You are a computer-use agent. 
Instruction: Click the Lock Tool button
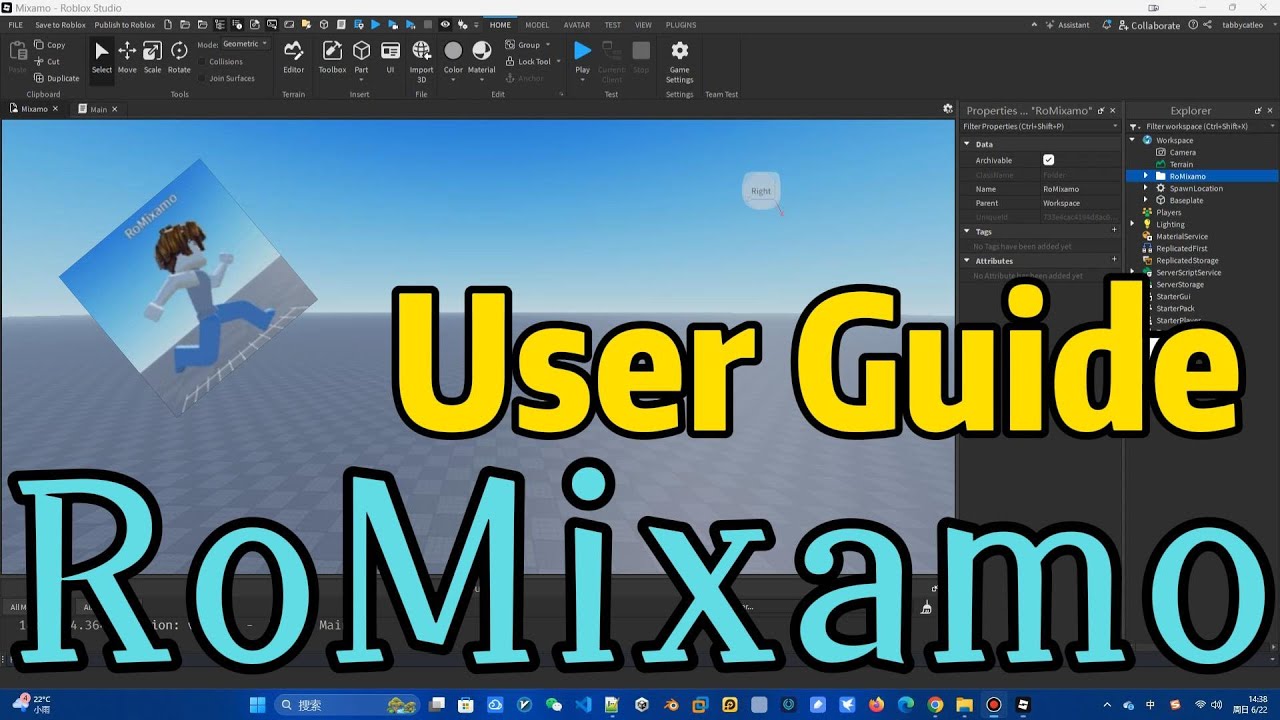[x=528, y=61]
